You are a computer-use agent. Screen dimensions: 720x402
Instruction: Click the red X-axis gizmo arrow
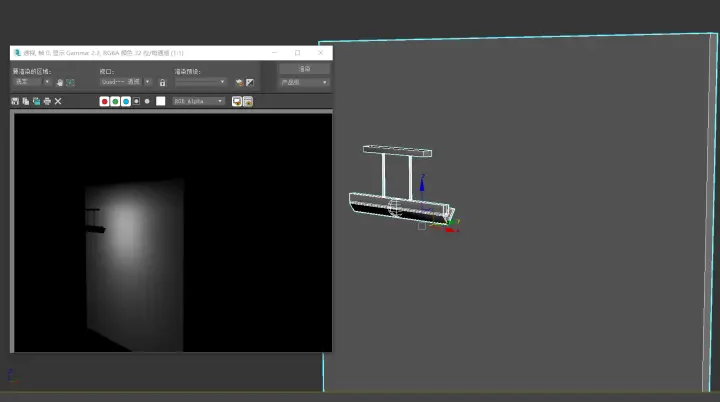tap(451, 229)
